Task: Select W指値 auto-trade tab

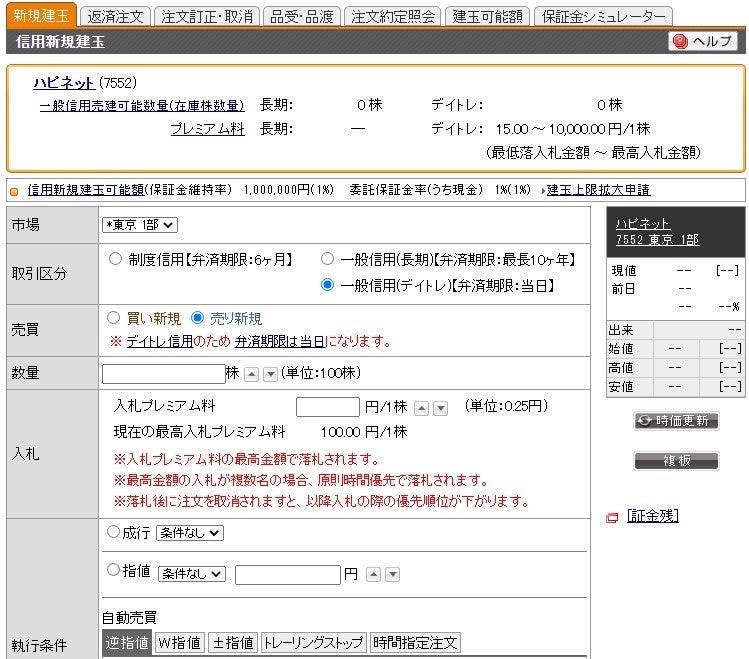Action: tap(180, 642)
